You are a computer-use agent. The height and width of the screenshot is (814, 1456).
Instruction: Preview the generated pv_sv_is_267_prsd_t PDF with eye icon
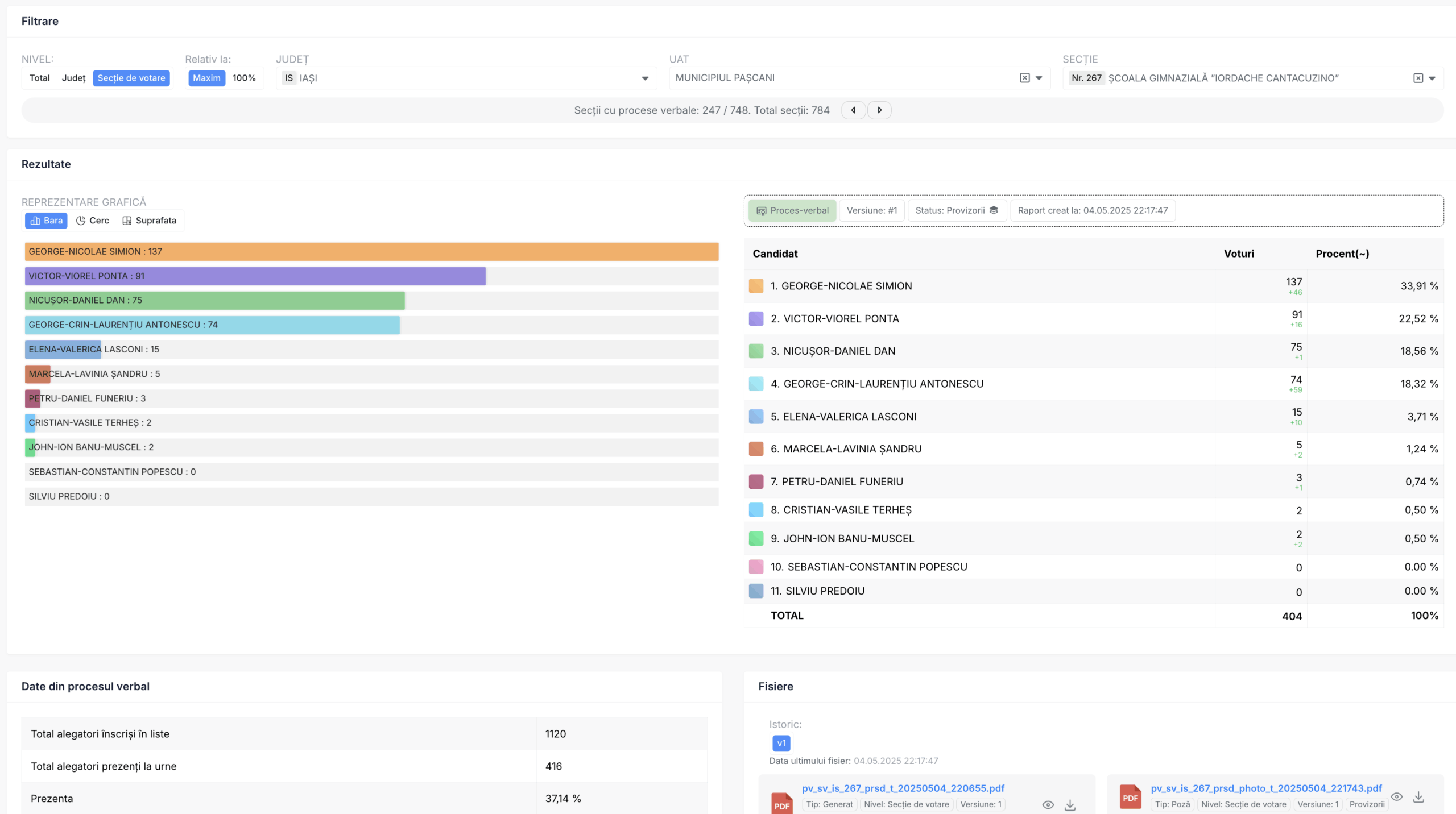click(1048, 804)
